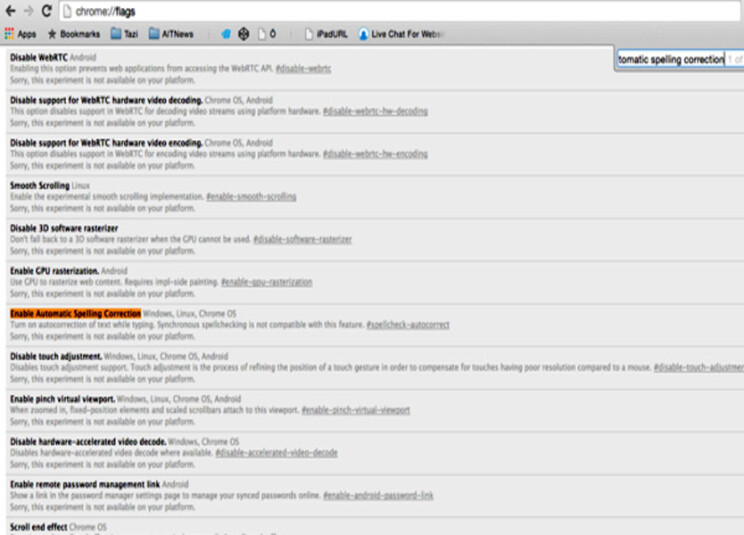744x535 pixels.
Task: Open the iPadURL bookmark
Action: 326,34
